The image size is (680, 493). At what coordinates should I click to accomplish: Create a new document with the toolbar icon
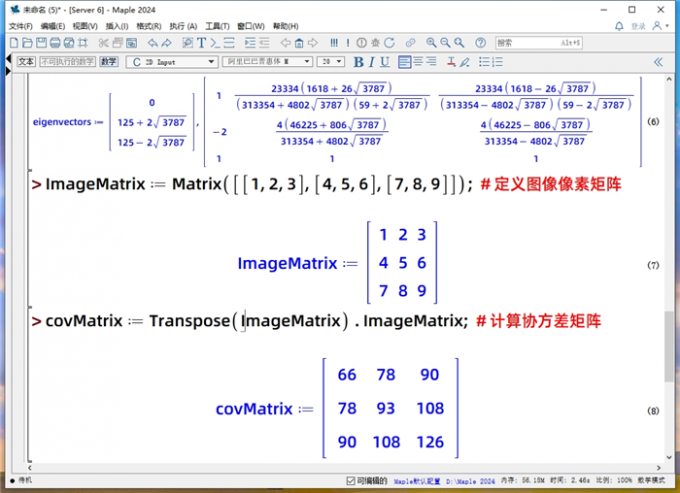point(14,42)
